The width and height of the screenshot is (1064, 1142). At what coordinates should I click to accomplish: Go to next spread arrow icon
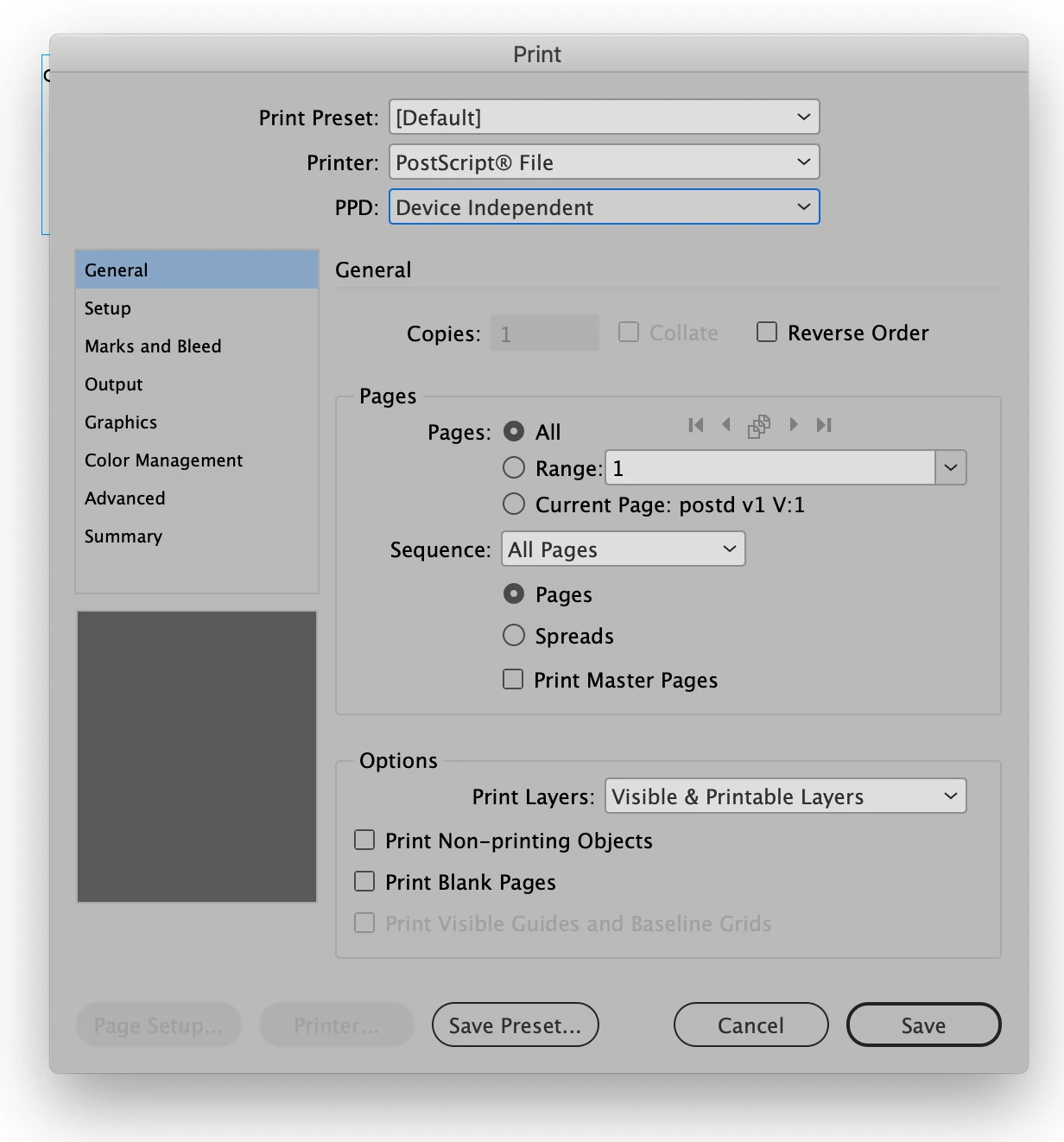coord(793,425)
